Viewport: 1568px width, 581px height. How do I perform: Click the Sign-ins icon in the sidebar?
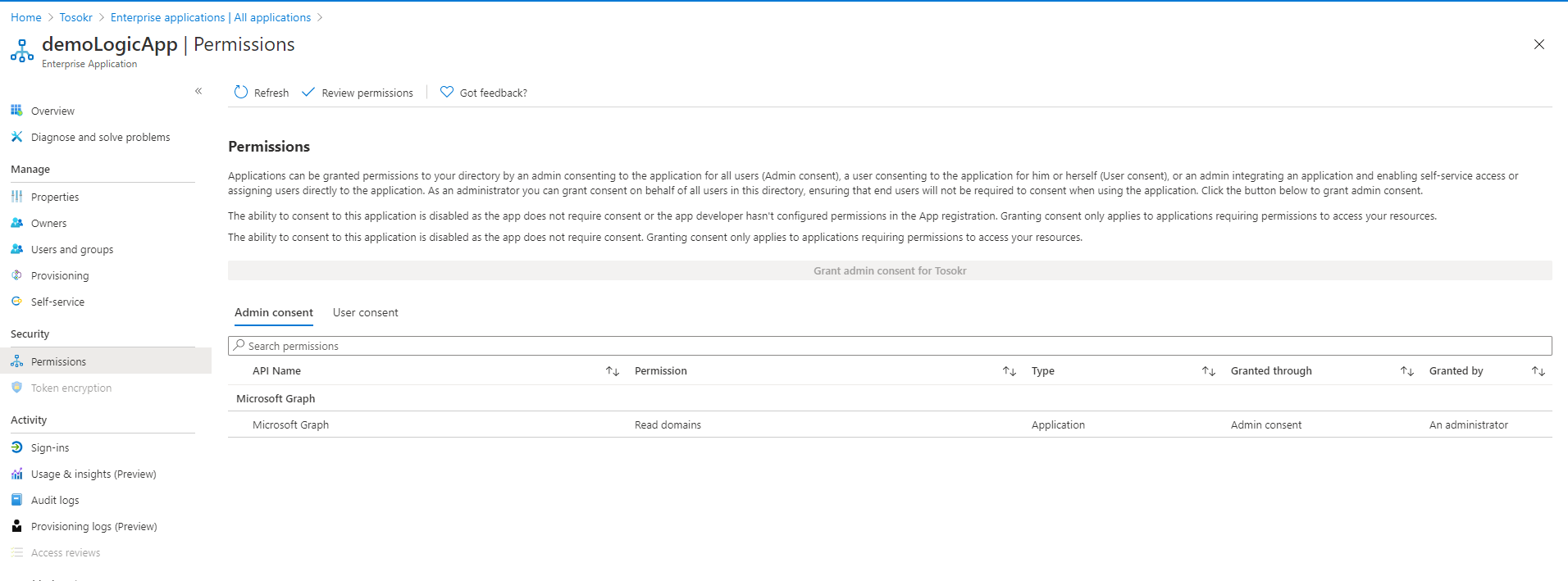16,447
